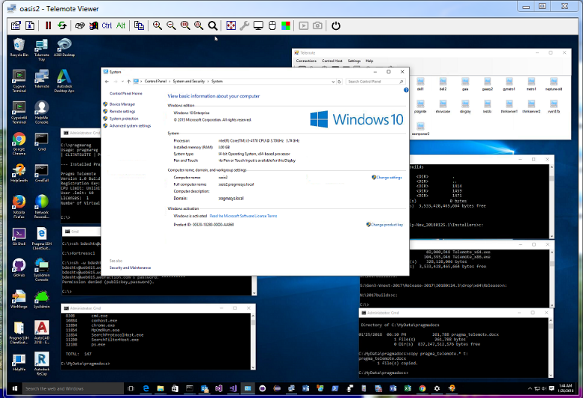The width and height of the screenshot is (583, 398).
Task: Open Help menu in Telemote window
Action: (369, 61)
